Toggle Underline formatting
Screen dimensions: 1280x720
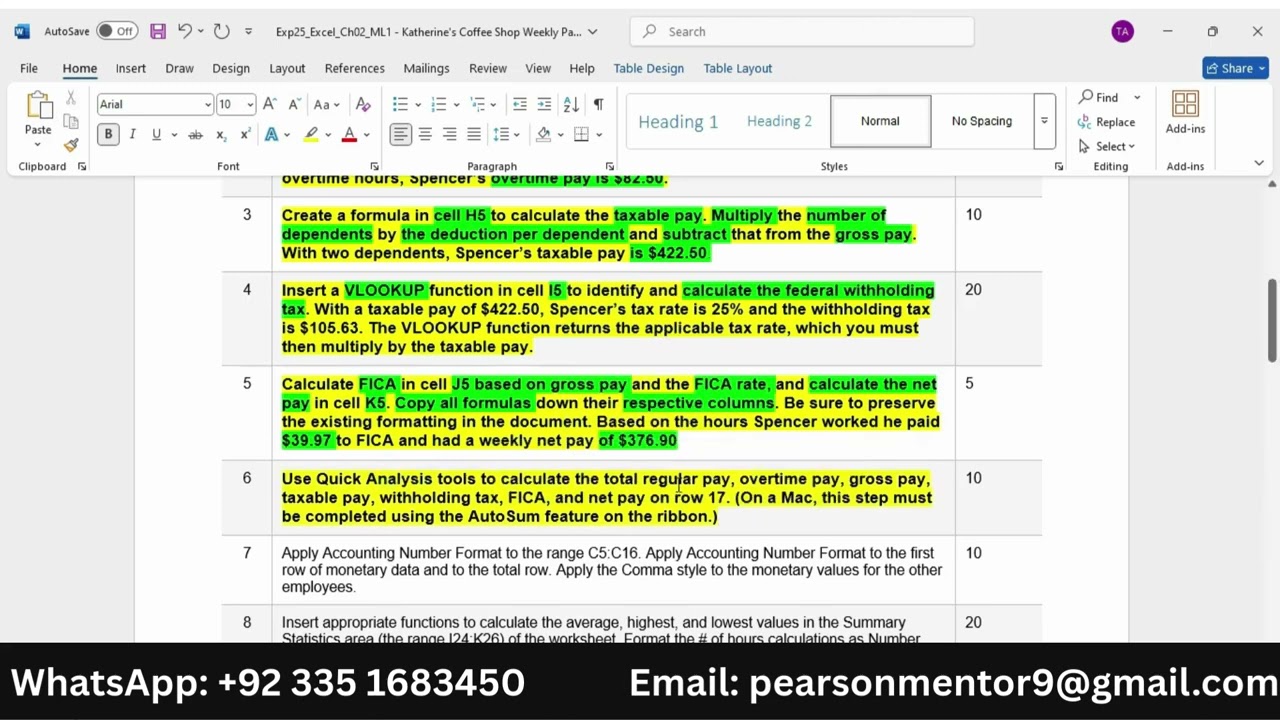coord(156,134)
